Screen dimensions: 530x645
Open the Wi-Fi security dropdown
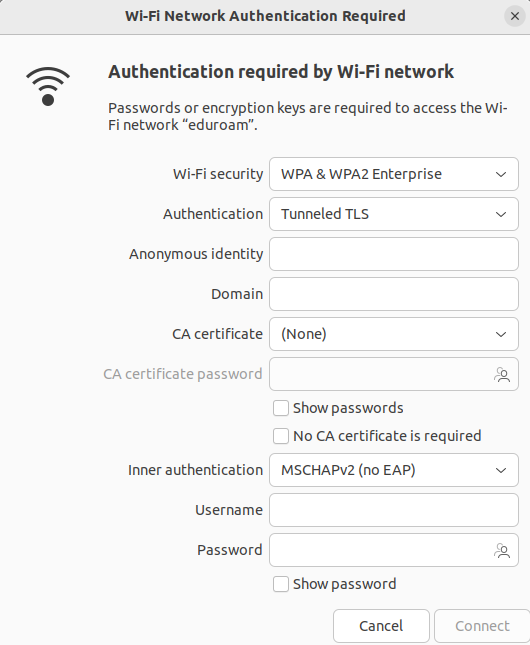pos(394,174)
